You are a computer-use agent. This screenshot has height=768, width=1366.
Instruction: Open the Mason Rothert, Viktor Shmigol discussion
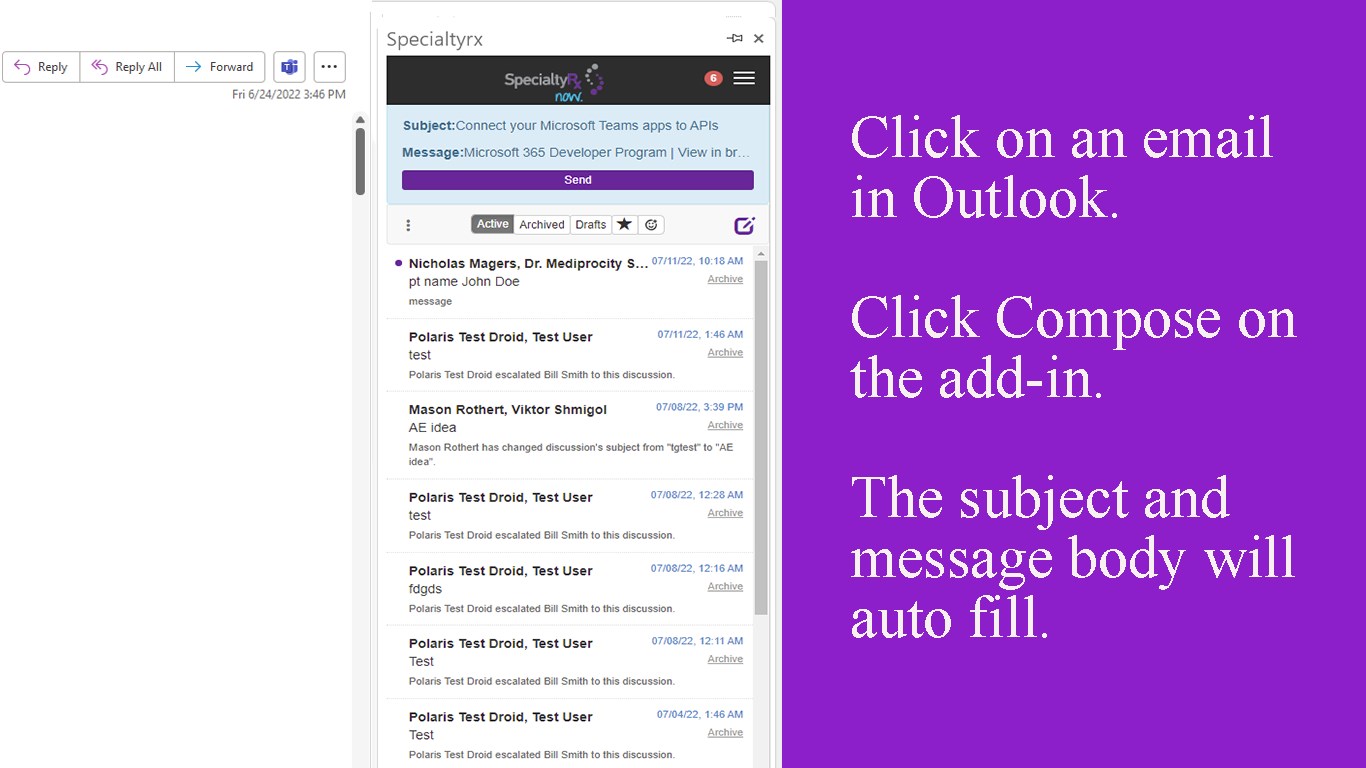(569, 435)
